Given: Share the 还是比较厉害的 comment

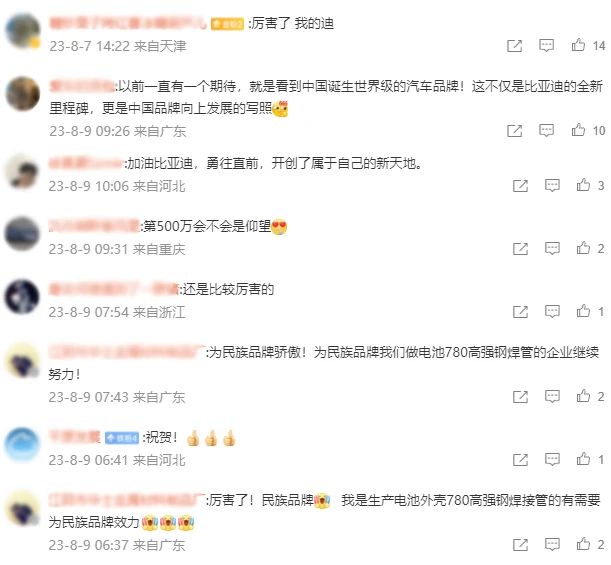Looking at the screenshot, I should 520,312.
